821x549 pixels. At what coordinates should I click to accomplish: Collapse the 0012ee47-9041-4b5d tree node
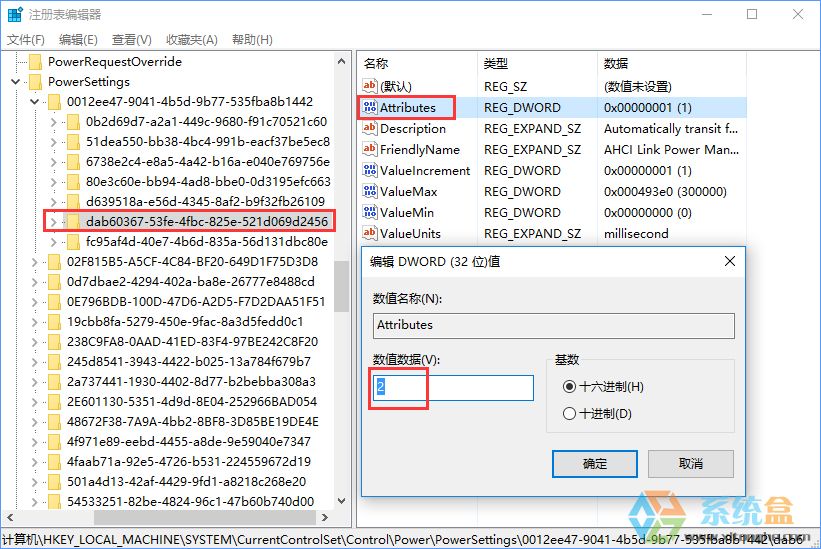click(x=35, y=102)
